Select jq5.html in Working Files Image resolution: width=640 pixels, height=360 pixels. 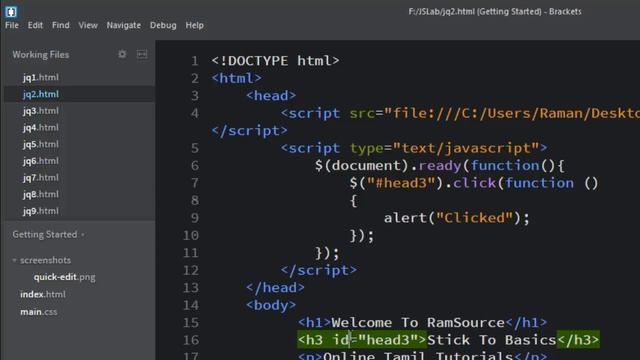(41, 144)
